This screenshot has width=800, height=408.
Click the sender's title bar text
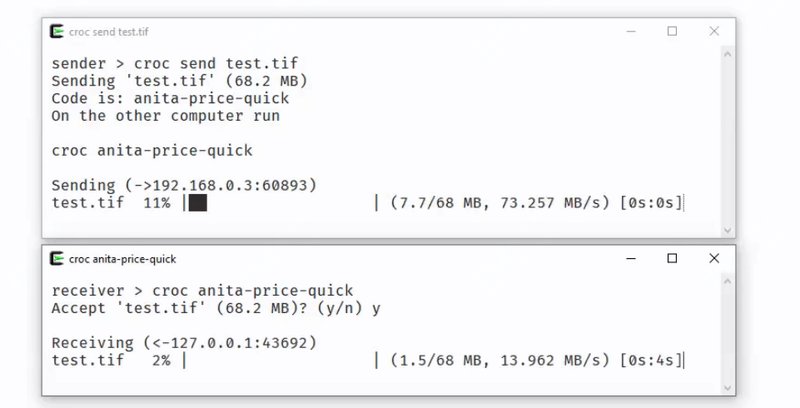[106, 32]
